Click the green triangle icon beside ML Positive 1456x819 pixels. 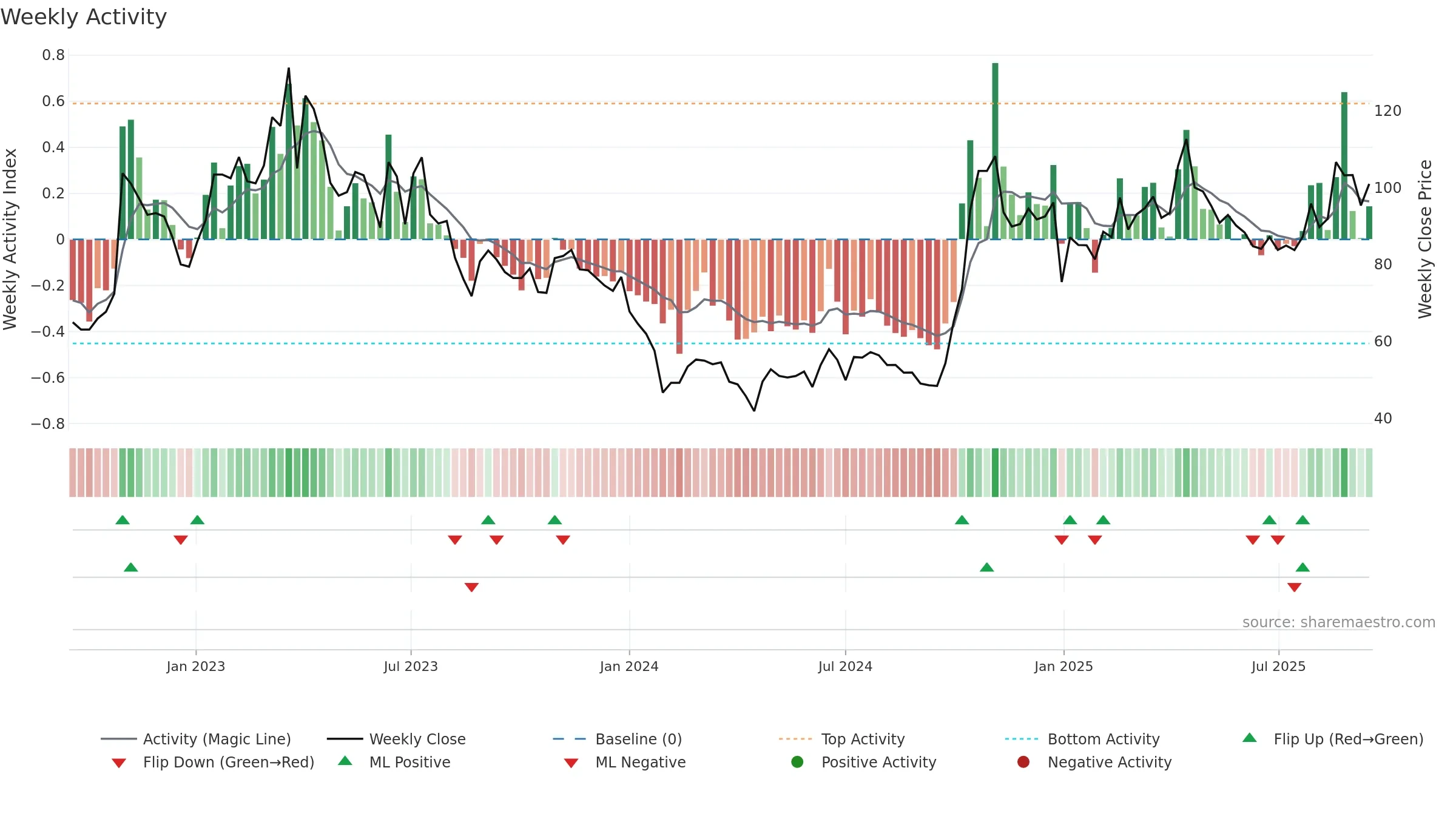pos(345,761)
